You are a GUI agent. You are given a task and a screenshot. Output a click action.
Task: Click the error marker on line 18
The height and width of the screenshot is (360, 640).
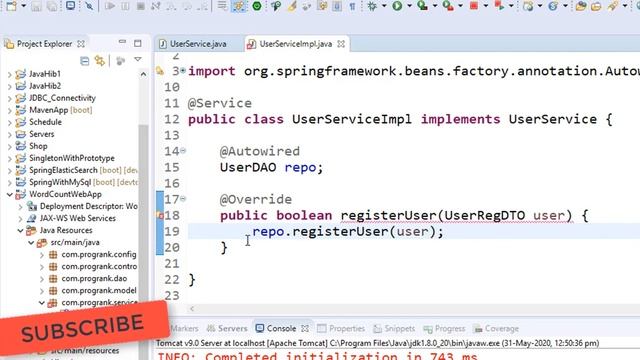click(160, 215)
